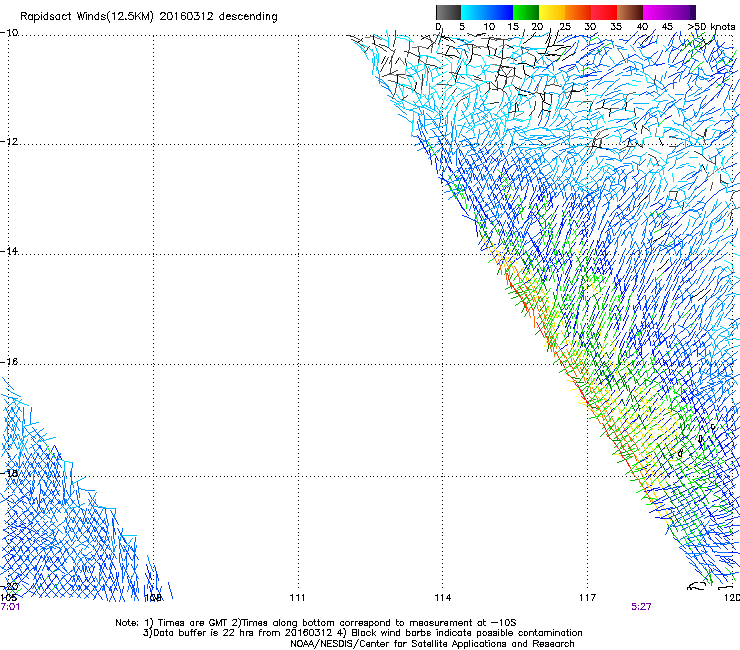Click the 117 longitude axis label
Viewport: 740px width, 650px height.
pos(588,598)
